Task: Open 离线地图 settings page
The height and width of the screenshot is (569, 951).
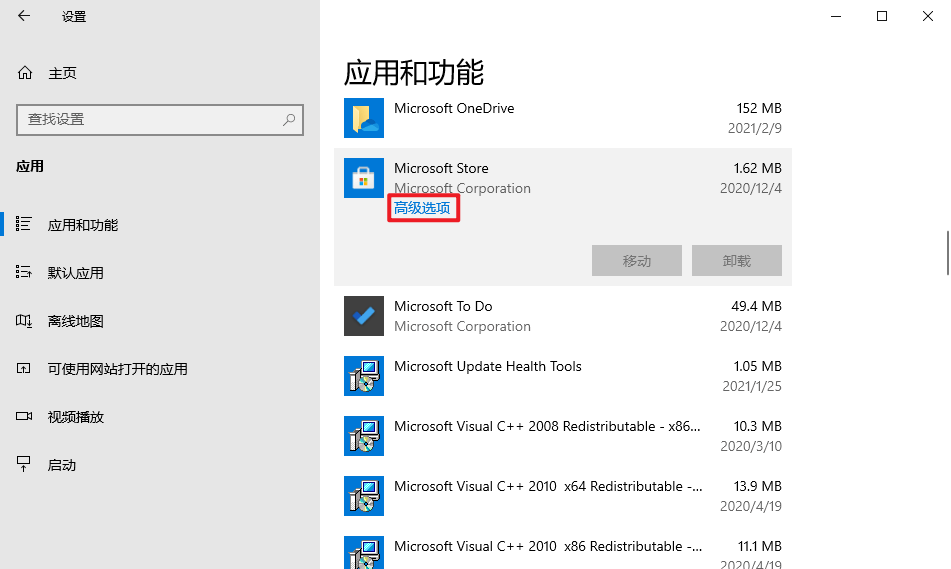Action: click(x=76, y=321)
